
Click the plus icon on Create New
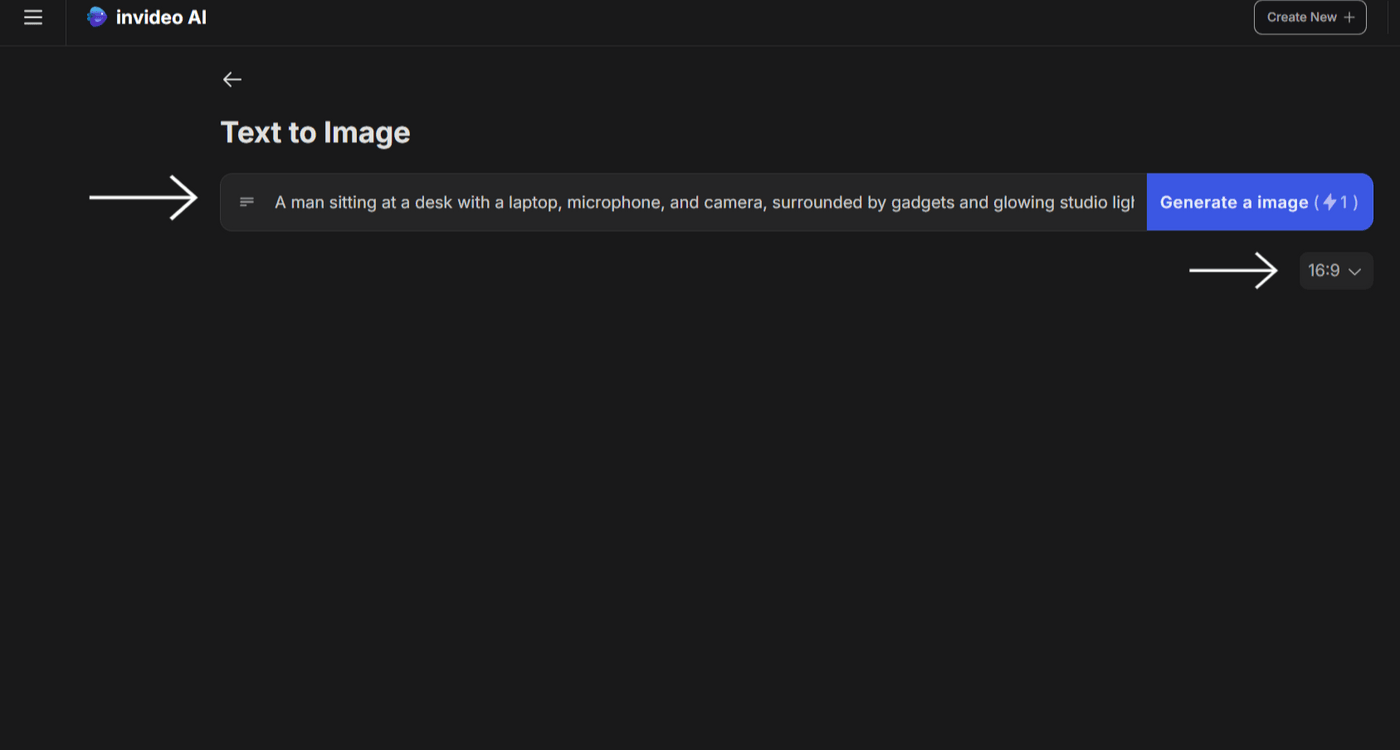coord(1347,17)
